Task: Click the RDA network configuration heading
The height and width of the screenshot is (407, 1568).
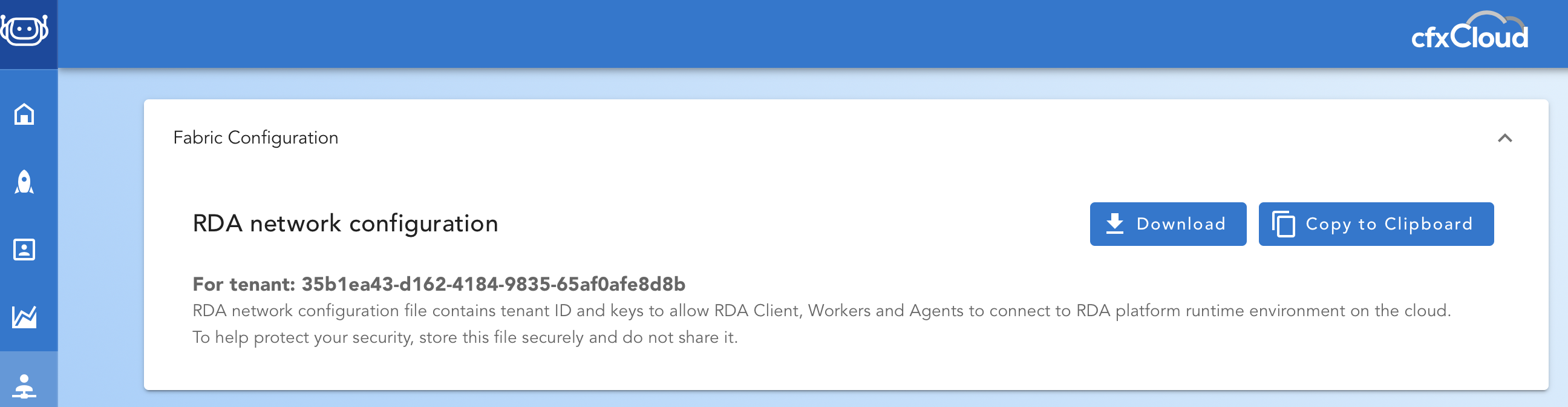Action: [345, 223]
